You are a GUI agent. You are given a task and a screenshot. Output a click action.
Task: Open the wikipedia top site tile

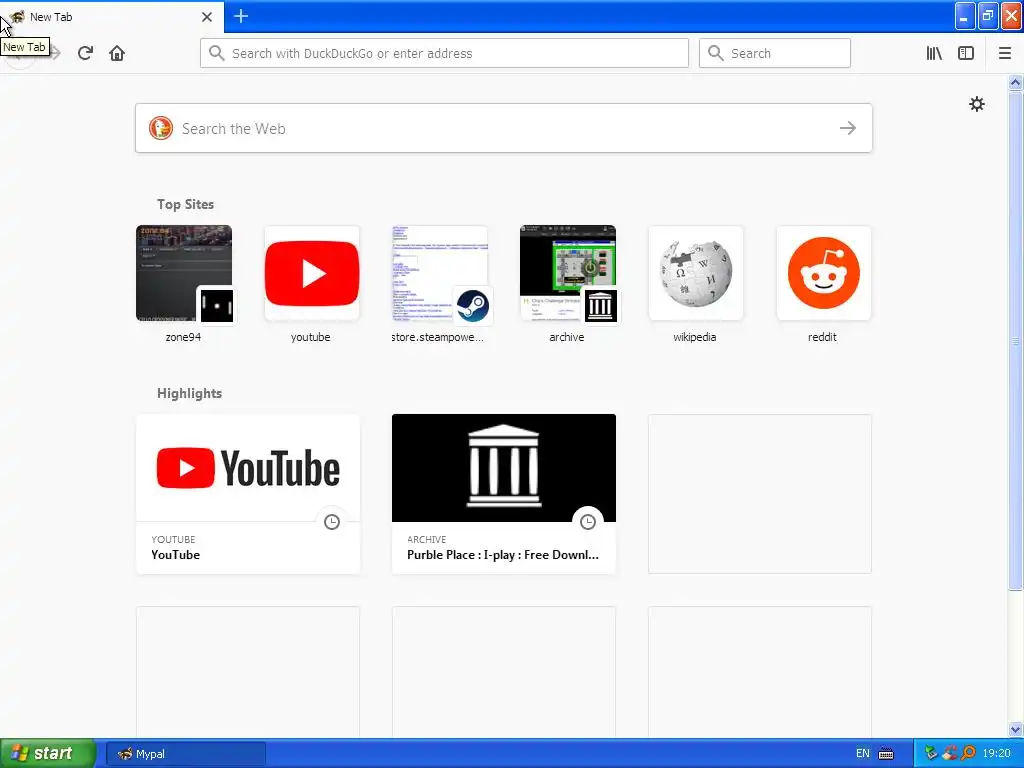coord(696,273)
